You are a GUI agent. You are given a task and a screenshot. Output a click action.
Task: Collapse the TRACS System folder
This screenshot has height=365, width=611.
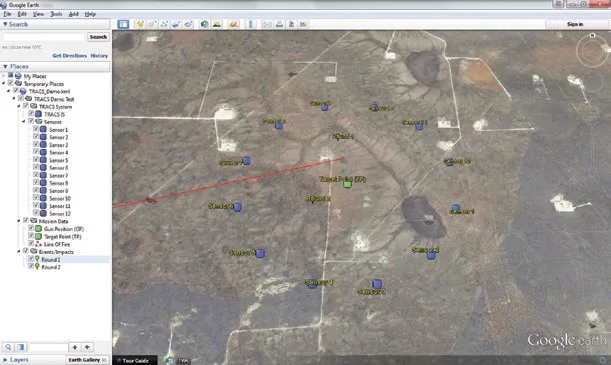tap(19, 106)
